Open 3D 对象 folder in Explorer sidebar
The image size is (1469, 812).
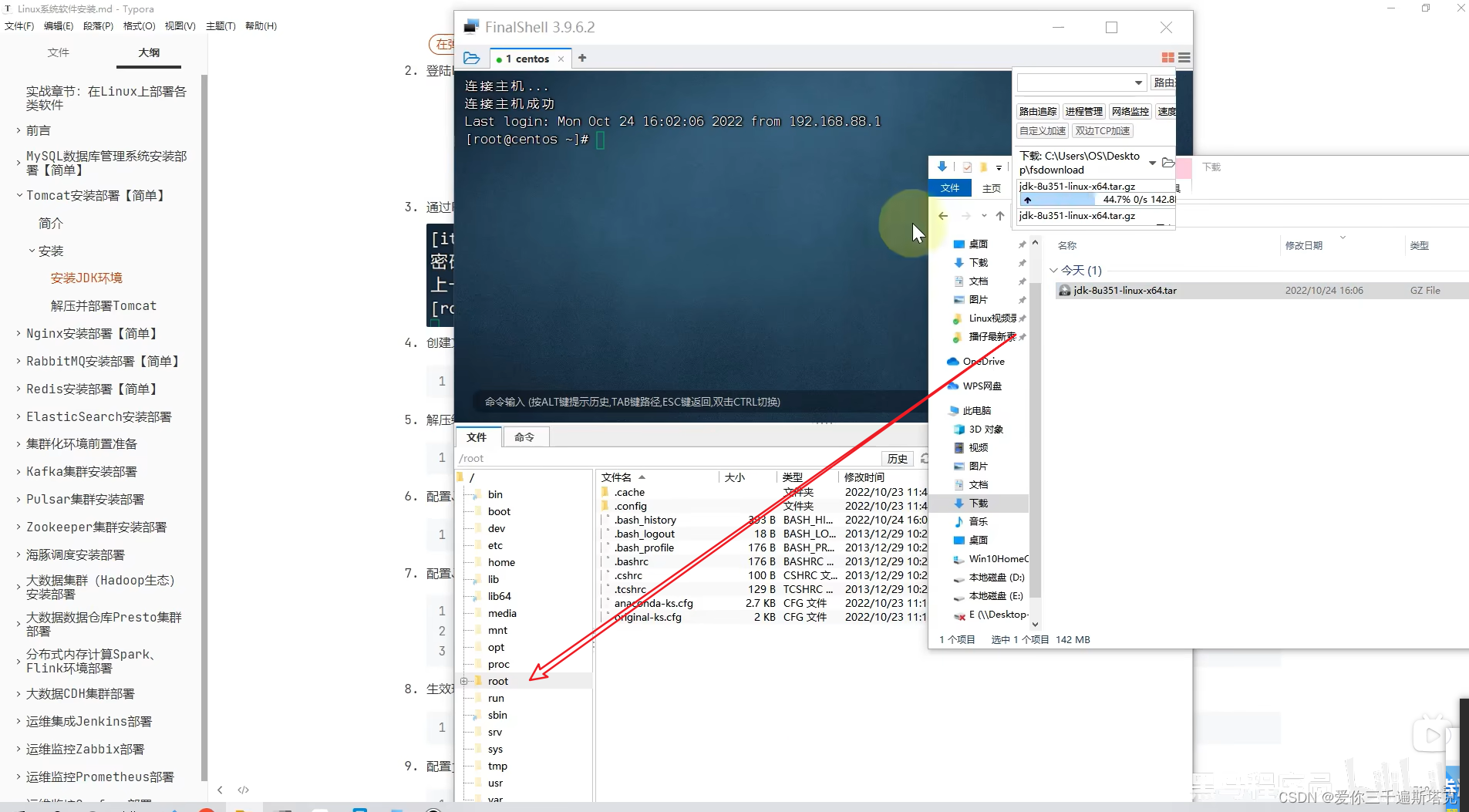pyautogui.click(x=979, y=430)
